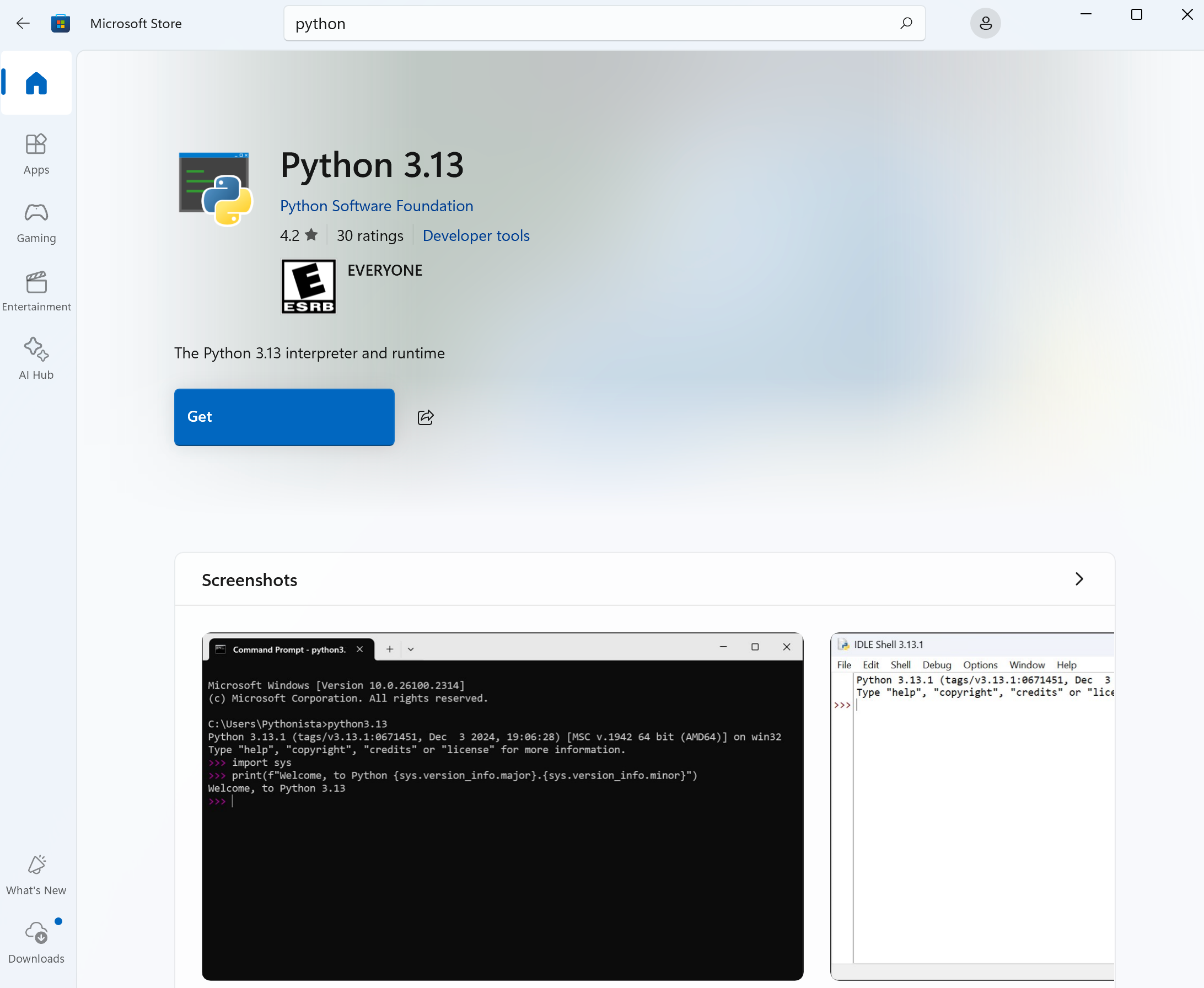Open the Entertainment section
Image resolution: width=1204 pixels, height=988 pixels.
pyautogui.click(x=36, y=291)
